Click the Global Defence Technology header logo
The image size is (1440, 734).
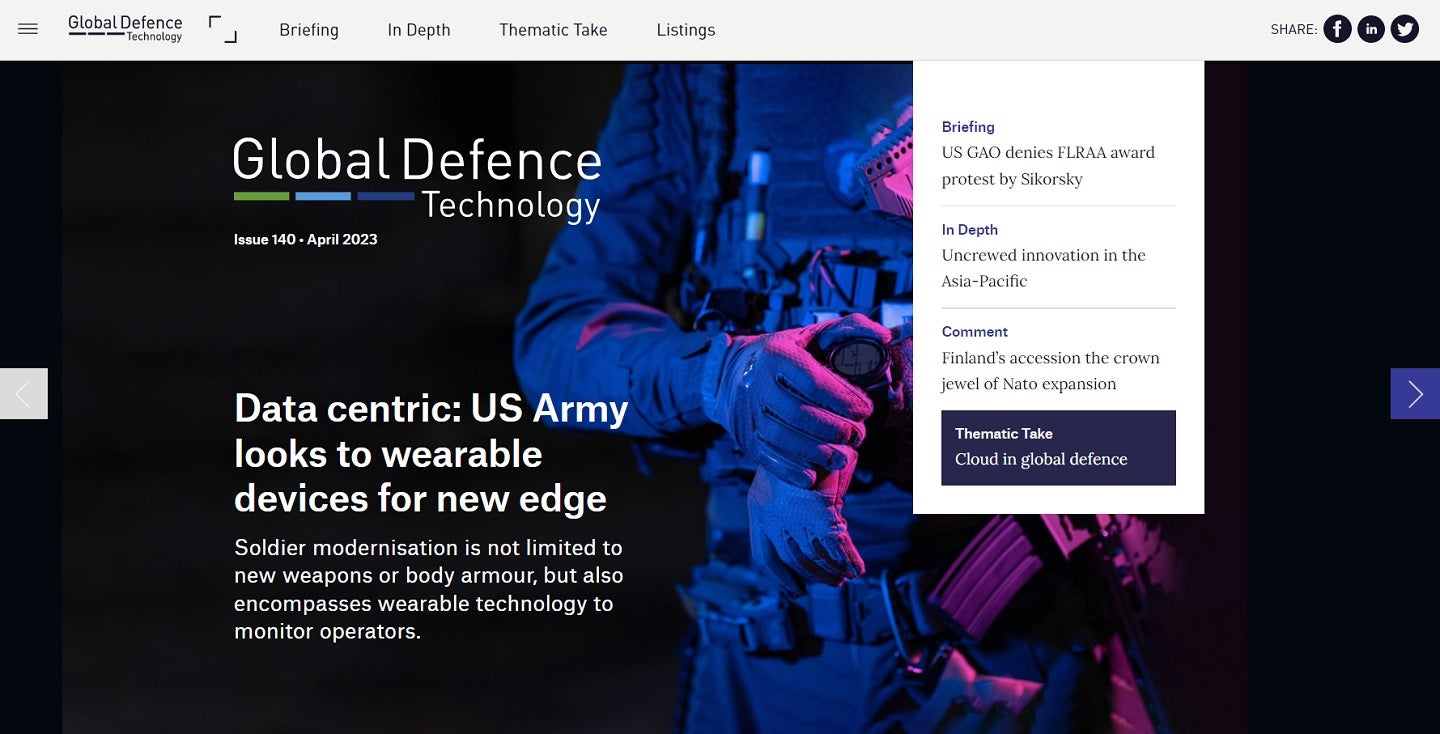(125, 28)
